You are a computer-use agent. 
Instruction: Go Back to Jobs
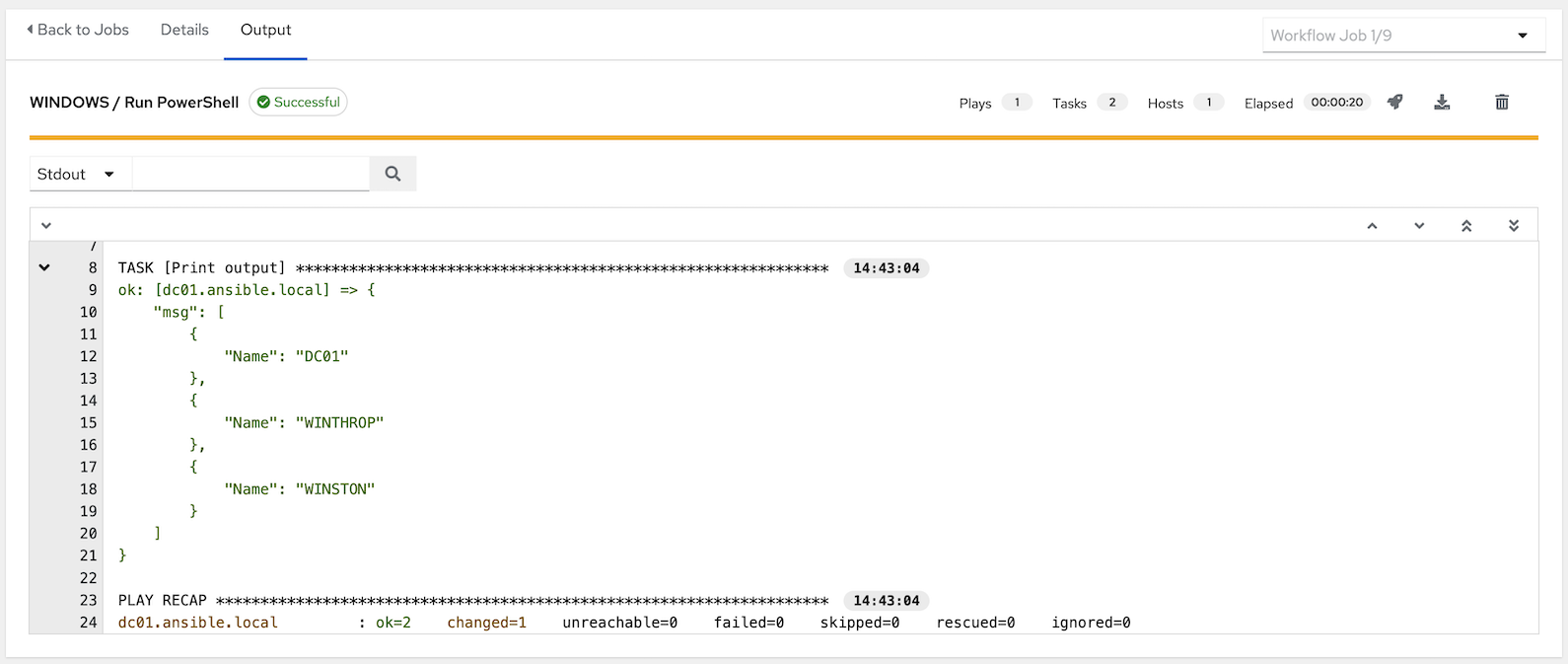78,30
